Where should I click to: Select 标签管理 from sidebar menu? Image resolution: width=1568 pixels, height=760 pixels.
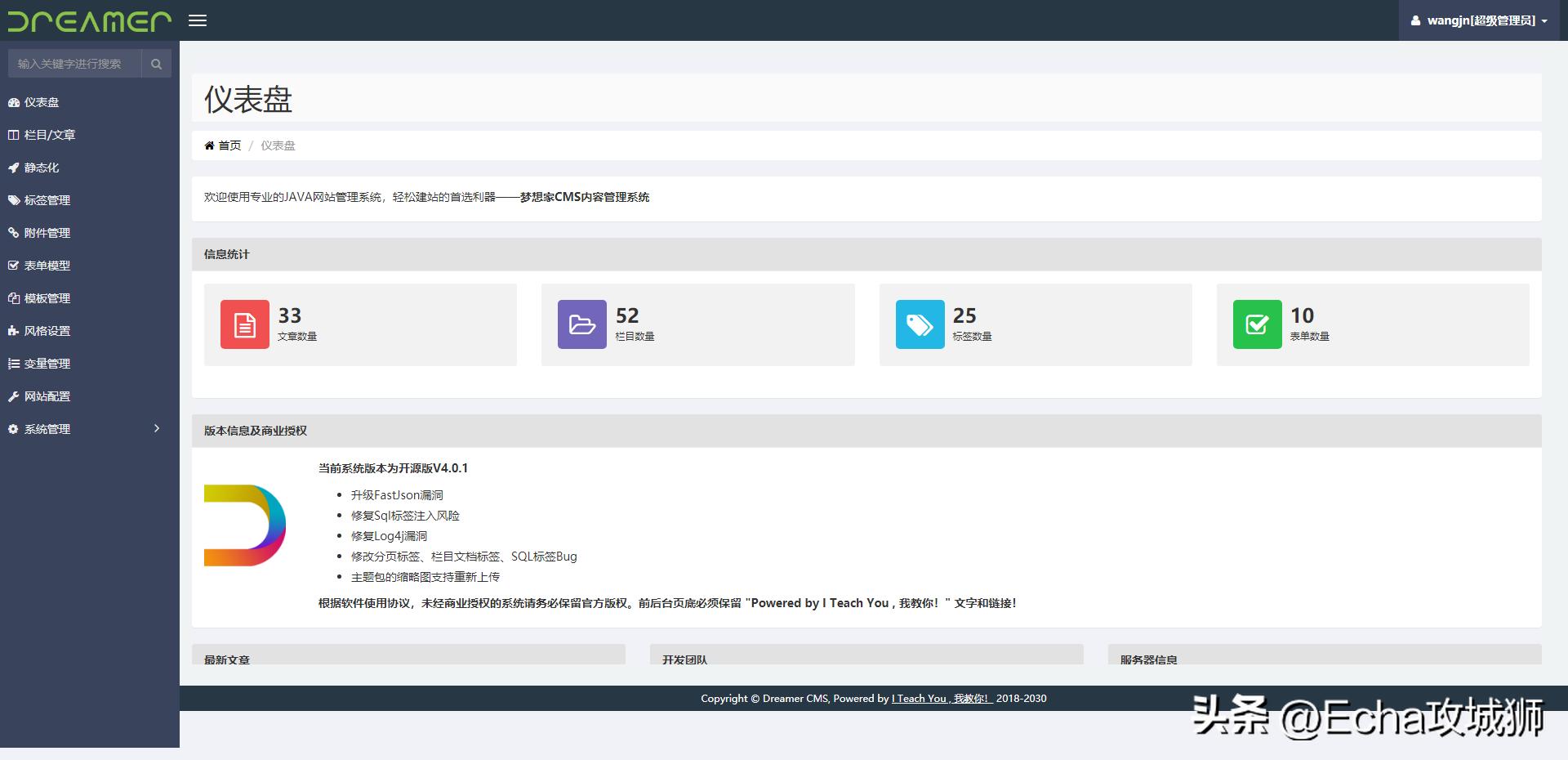coord(47,200)
